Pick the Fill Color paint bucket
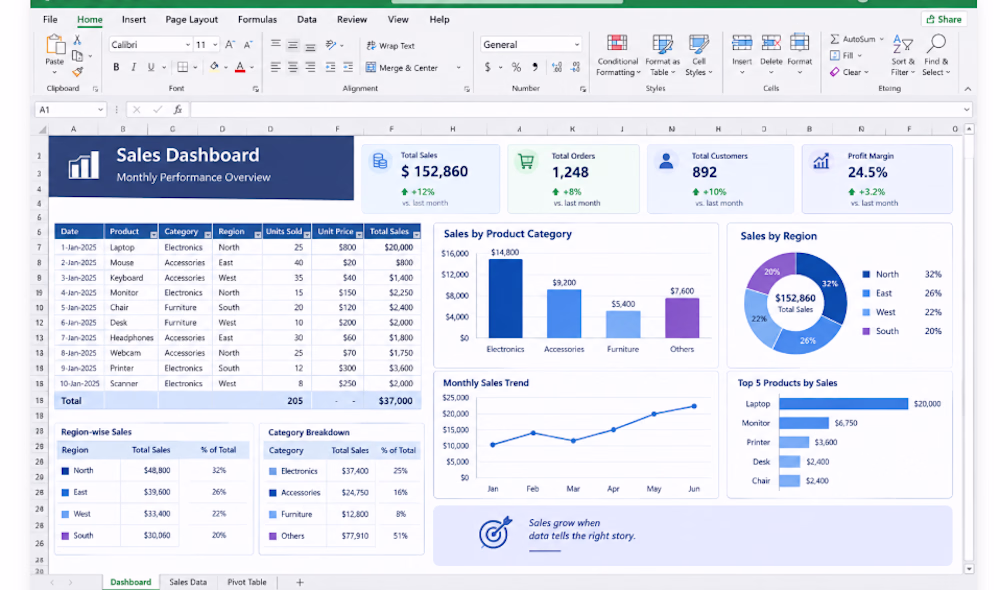The height and width of the screenshot is (590, 1000). (214, 67)
